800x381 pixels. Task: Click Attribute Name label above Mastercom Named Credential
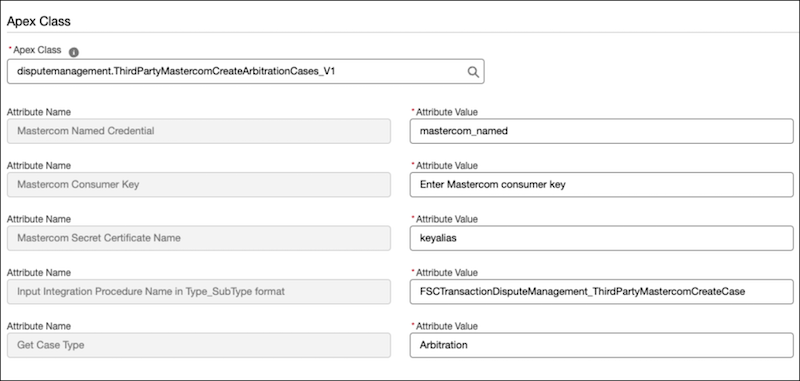point(39,112)
